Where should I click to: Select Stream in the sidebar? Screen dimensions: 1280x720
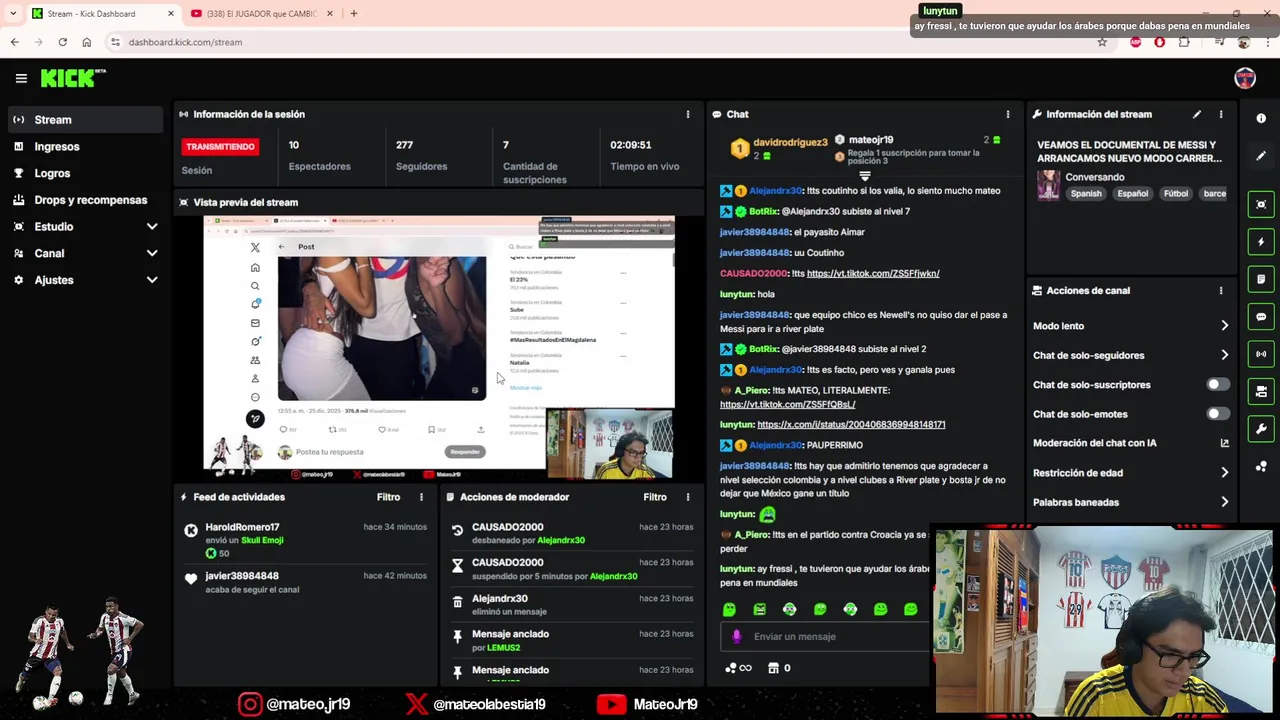pos(85,120)
